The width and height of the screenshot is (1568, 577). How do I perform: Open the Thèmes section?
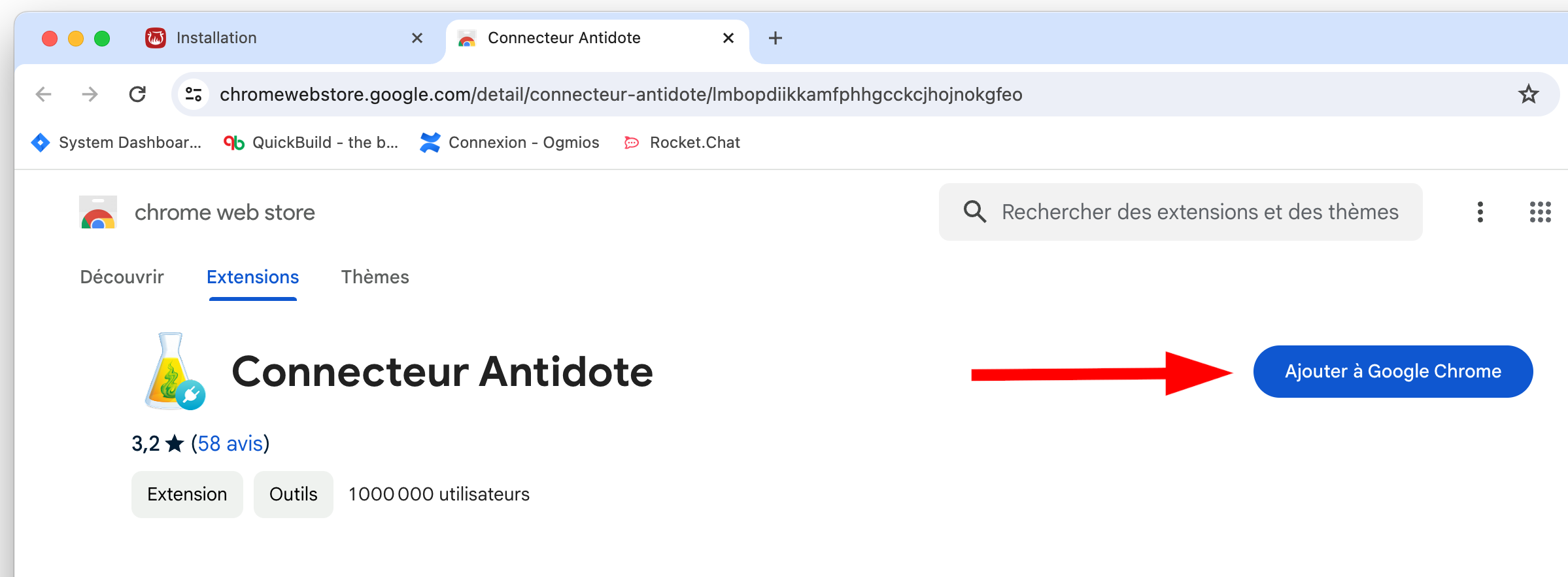[375, 277]
